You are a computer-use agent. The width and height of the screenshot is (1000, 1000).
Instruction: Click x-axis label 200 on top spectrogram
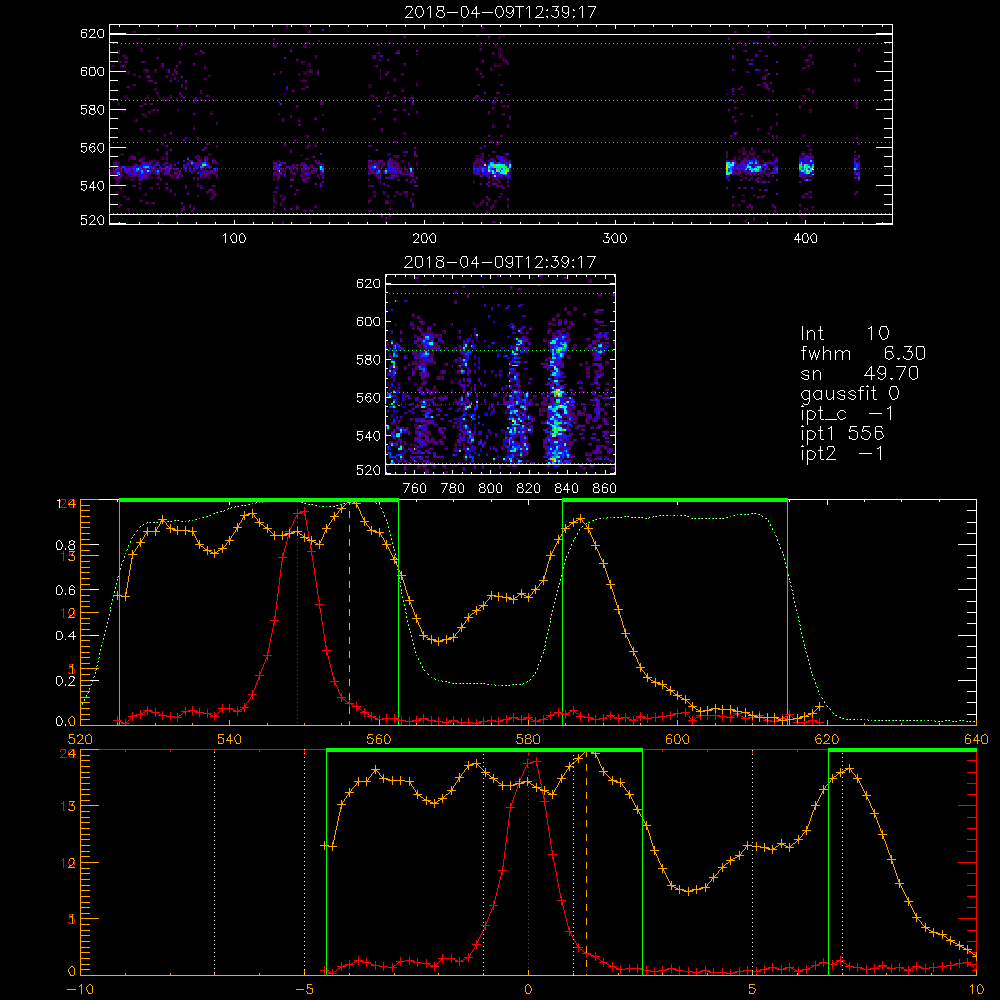pos(424,239)
